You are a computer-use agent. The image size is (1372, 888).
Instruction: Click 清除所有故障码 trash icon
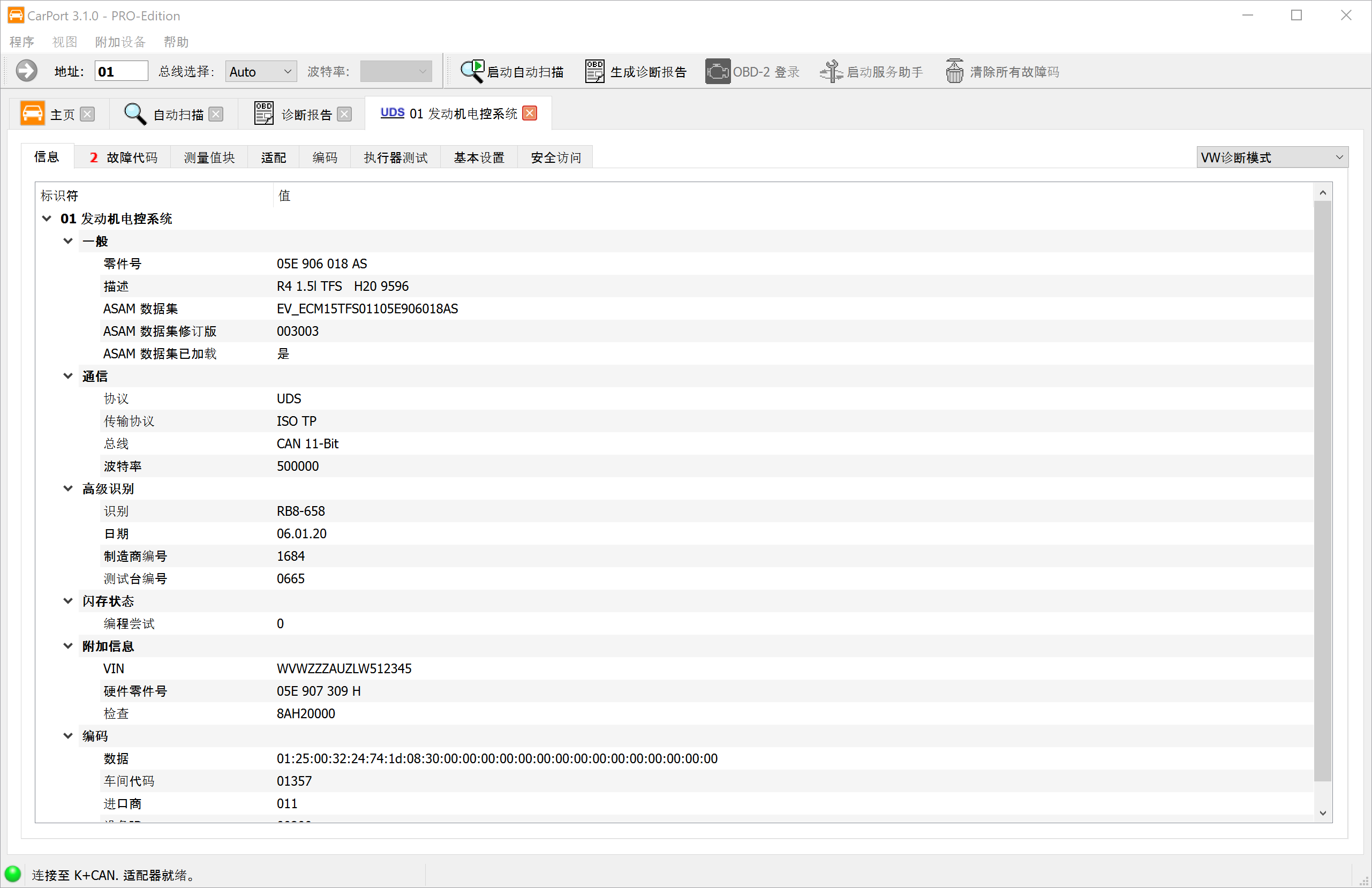tap(954, 72)
